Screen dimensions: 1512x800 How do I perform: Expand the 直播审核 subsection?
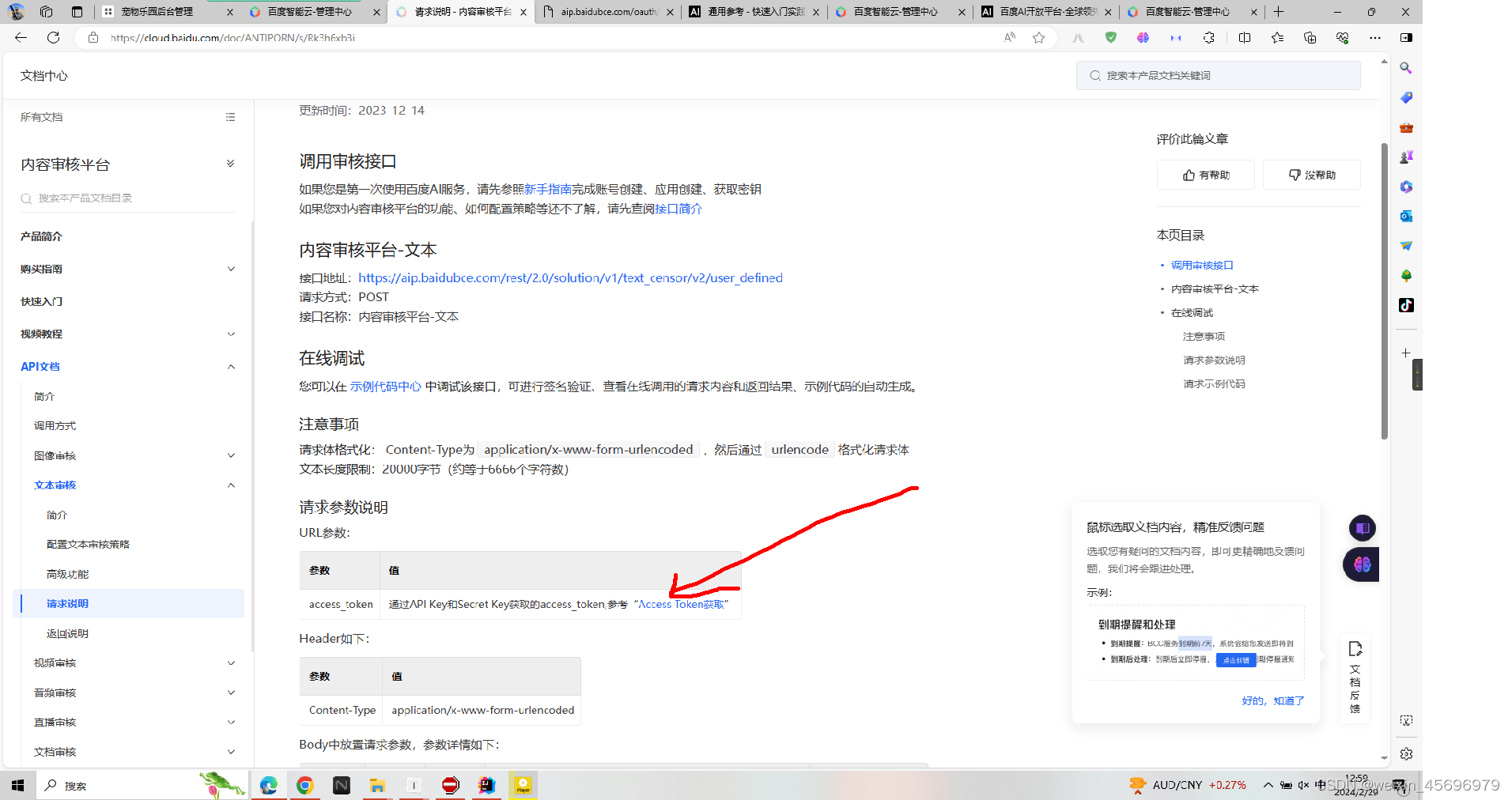[231, 723]
